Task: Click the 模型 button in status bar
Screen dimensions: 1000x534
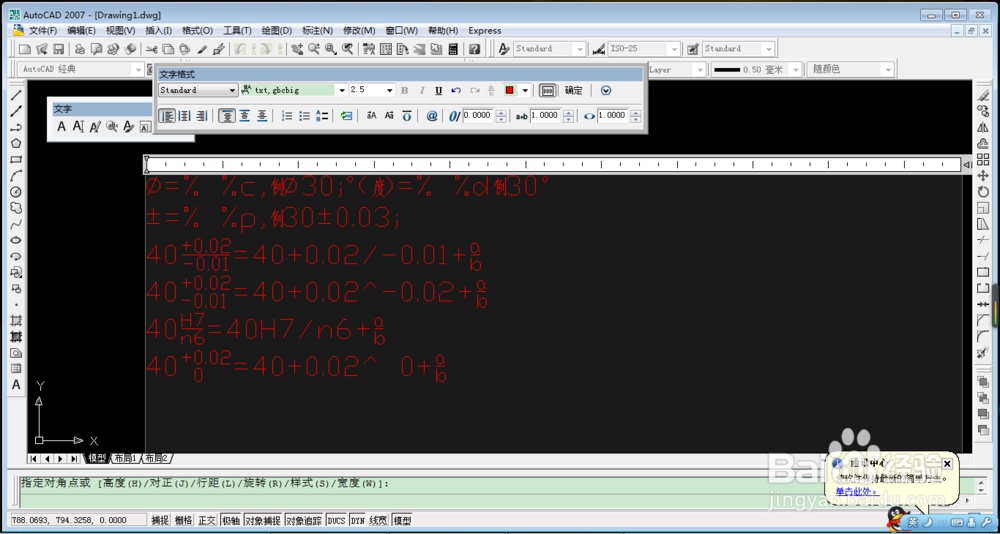Action: tap(402, 521)
